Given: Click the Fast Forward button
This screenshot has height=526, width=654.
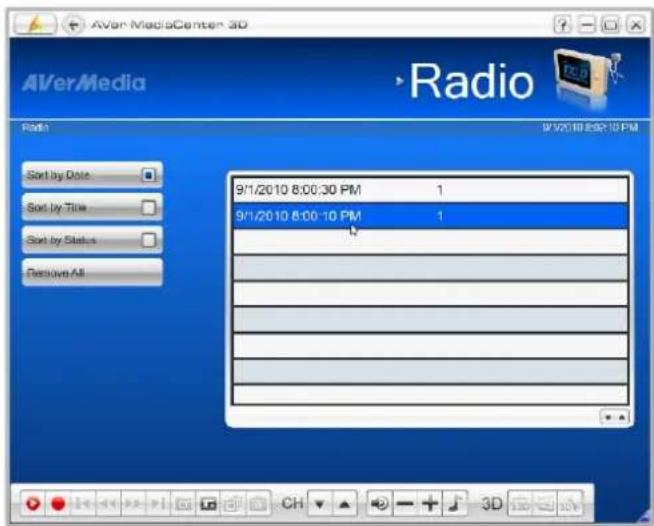Looking at the screenshot, I should 133,504.
